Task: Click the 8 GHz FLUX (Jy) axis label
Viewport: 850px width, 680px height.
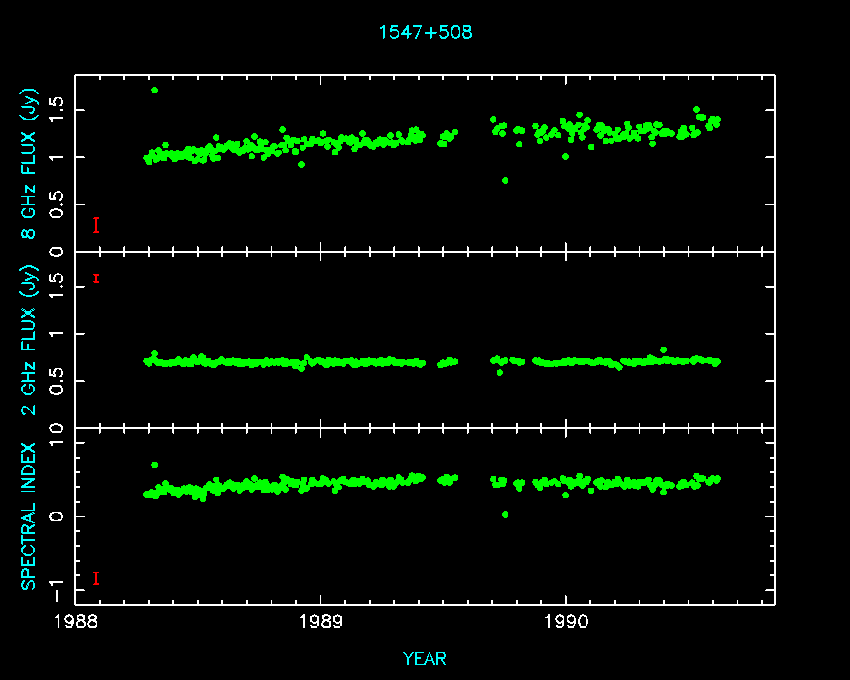Action: 30,165
